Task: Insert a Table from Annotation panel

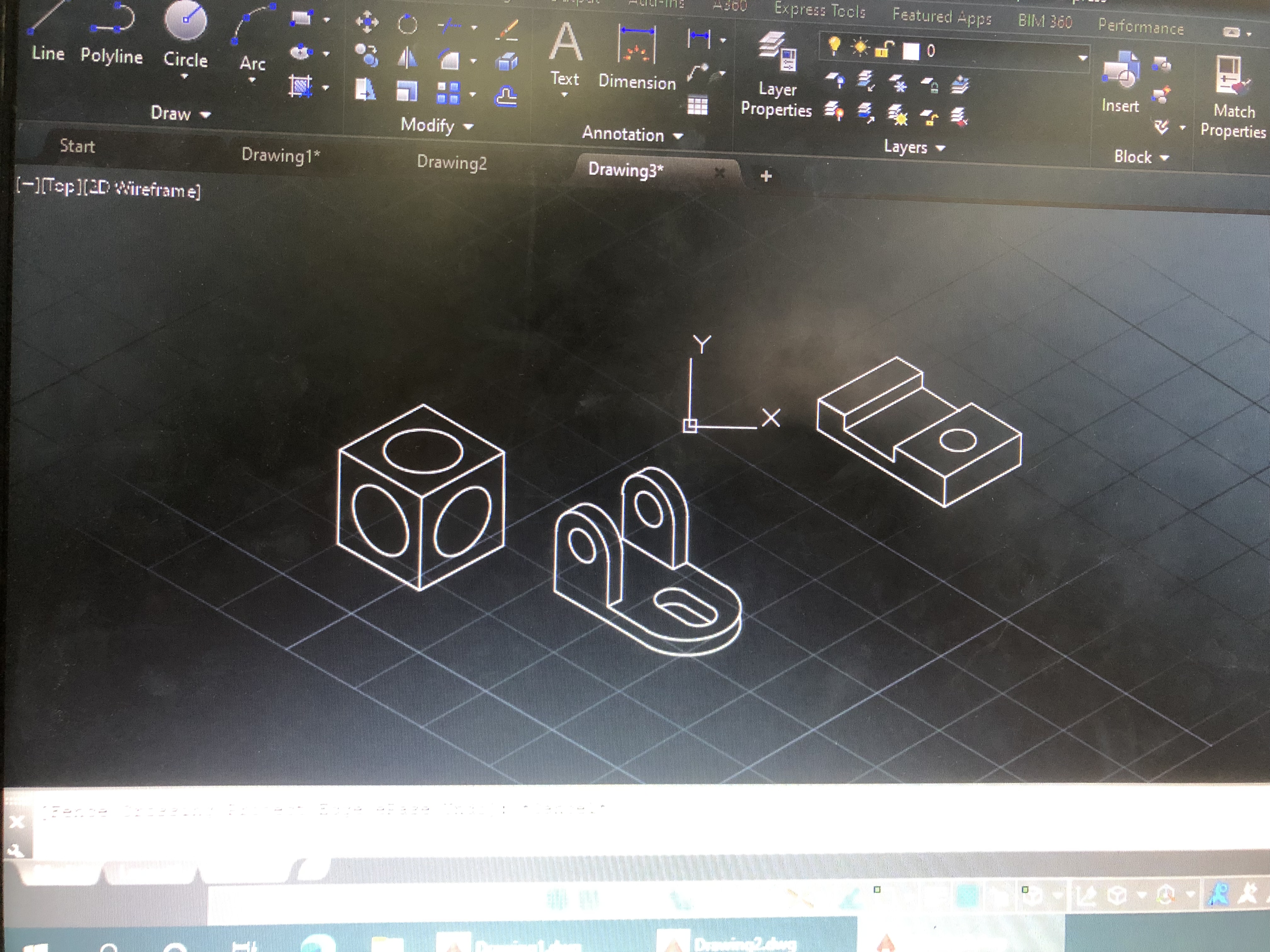Action: coord(698,105)
